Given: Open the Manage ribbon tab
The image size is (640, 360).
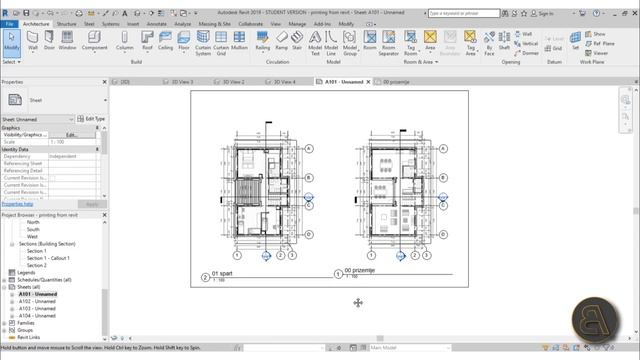Looking at the screenshot, I should (297, 24).
